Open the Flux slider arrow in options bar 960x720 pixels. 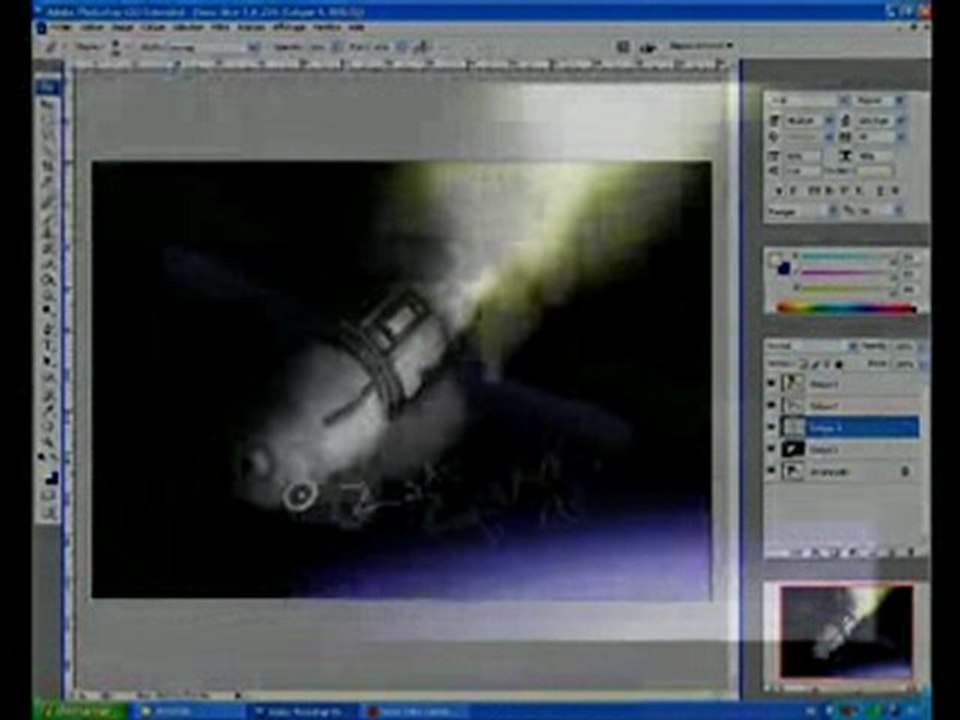pos(401,47)
